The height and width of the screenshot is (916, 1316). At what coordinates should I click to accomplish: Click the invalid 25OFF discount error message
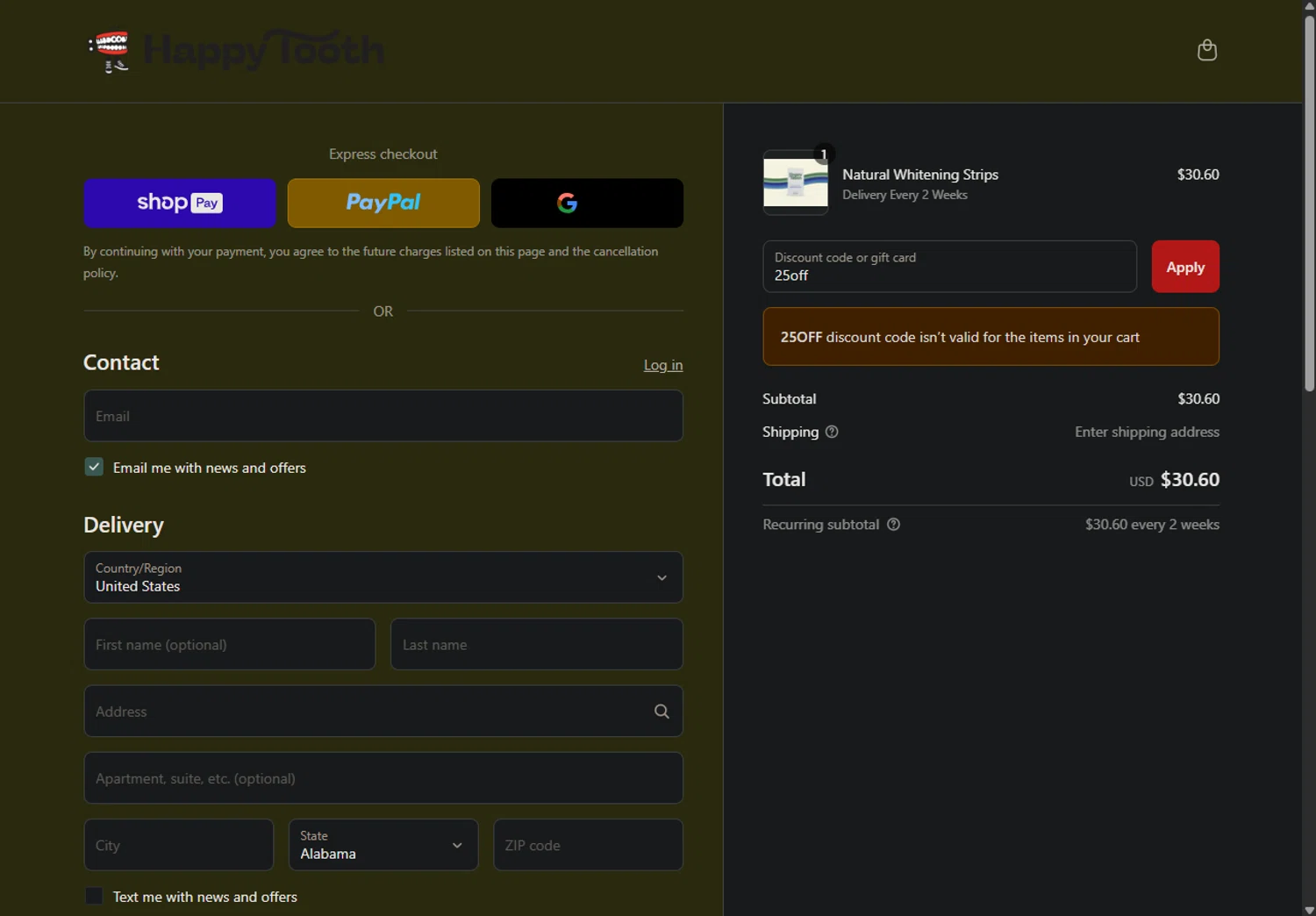(991, 337)
